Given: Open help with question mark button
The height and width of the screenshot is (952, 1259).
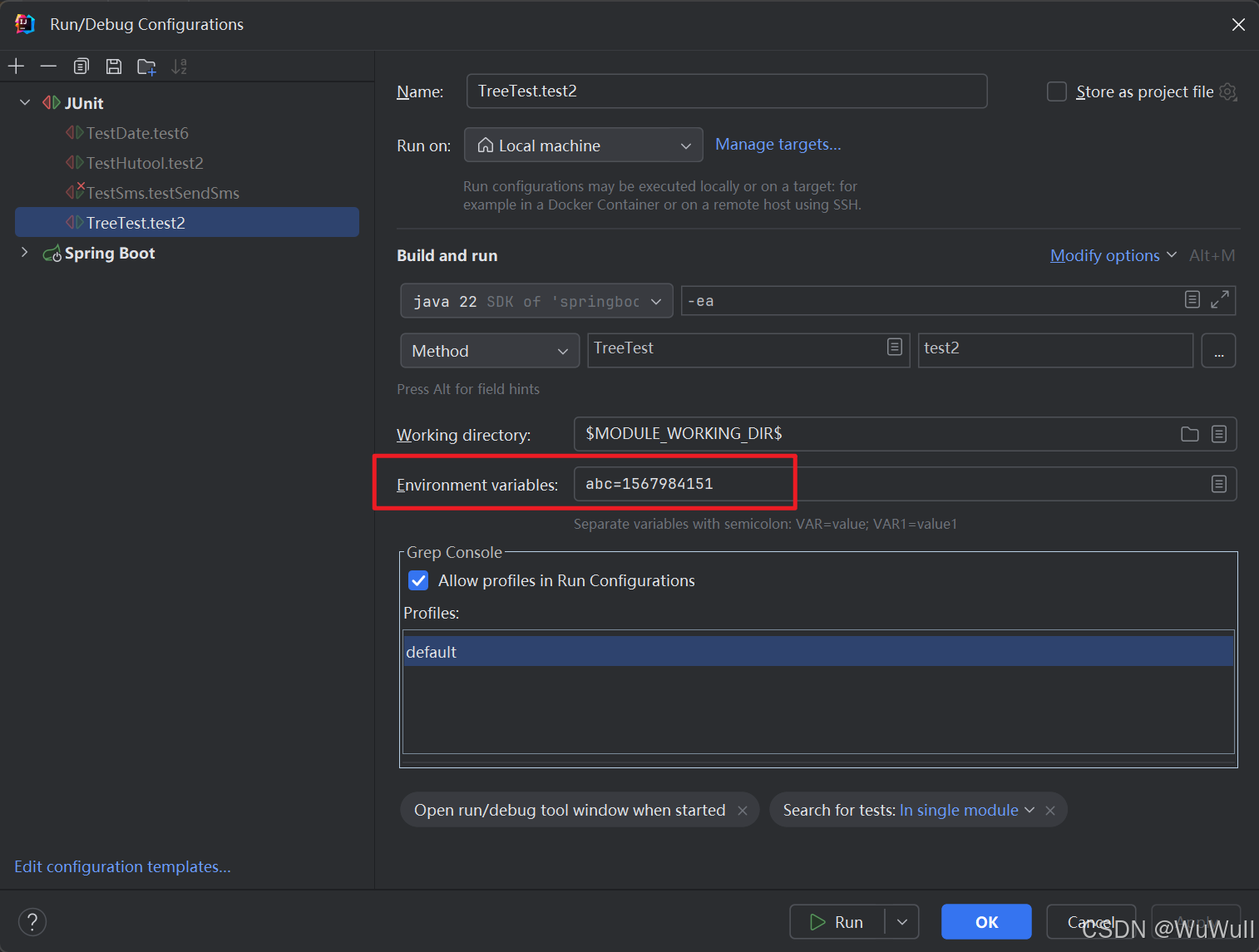Looking at the screenshot, I should 32,921.
